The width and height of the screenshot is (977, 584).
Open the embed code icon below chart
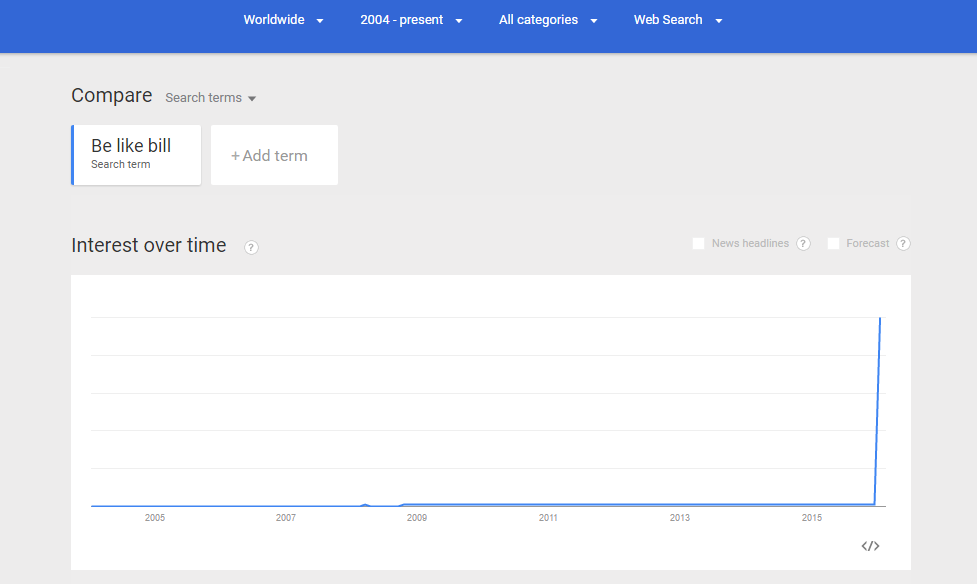click(870, 546)
